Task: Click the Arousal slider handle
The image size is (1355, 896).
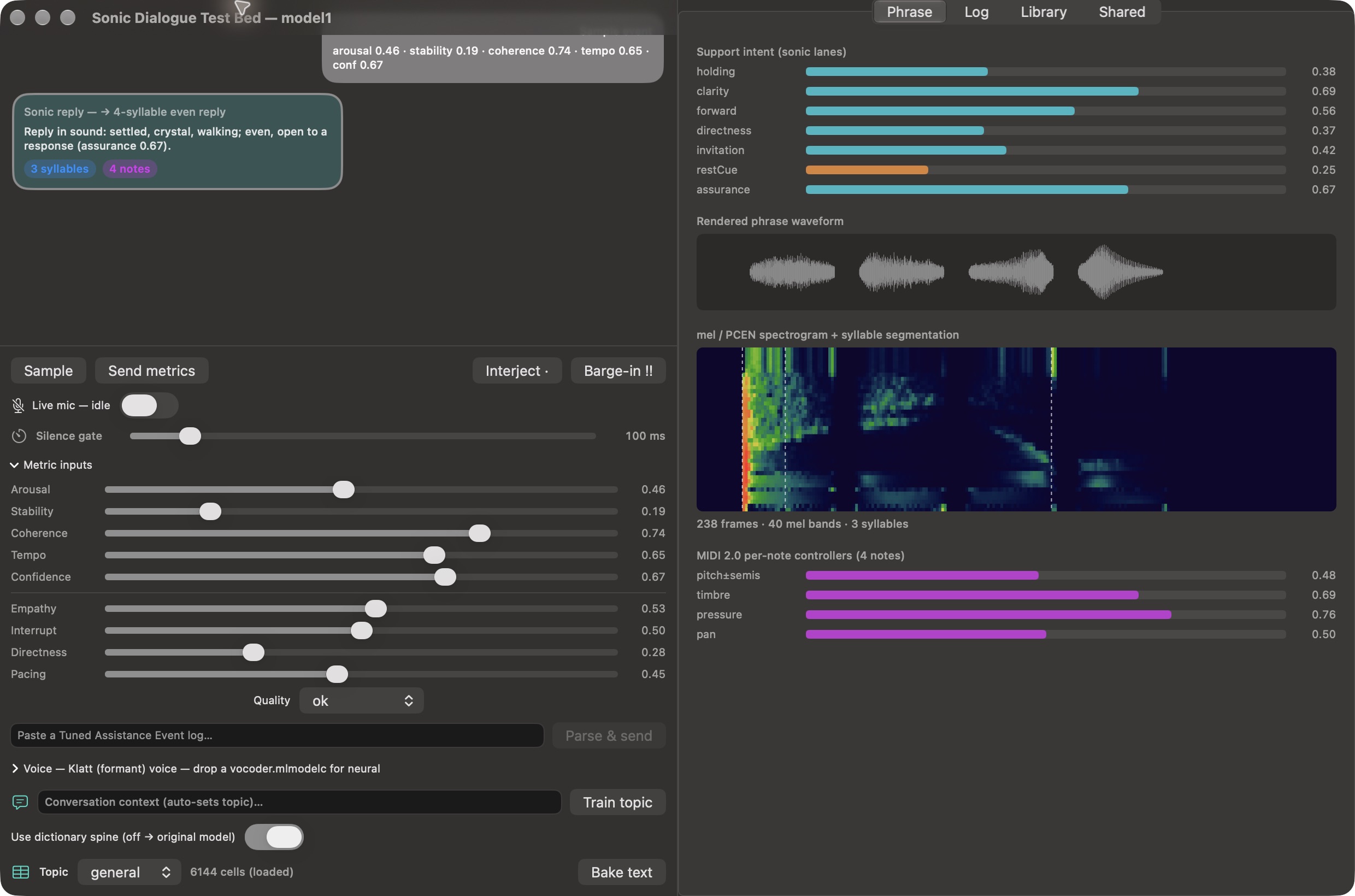Action: [344, 490]
